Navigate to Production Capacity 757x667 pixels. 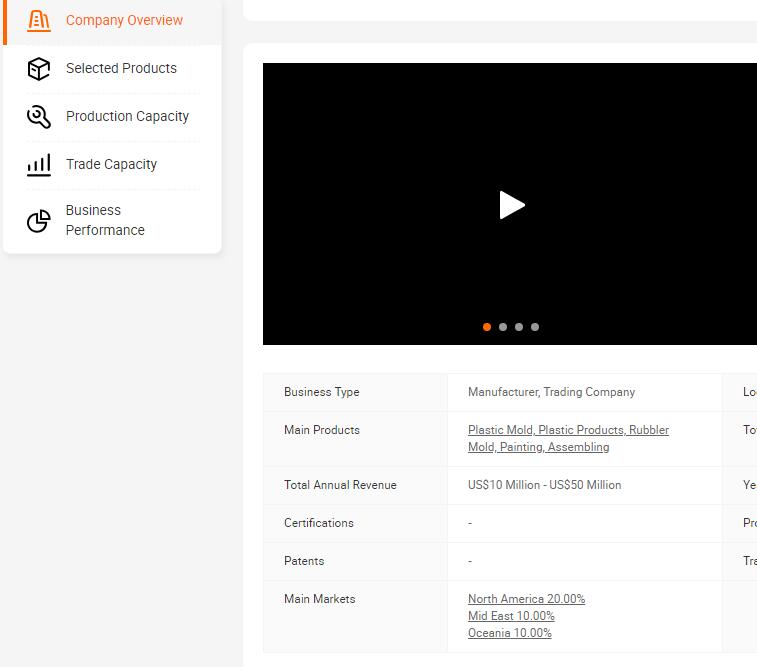coord(127,116)
